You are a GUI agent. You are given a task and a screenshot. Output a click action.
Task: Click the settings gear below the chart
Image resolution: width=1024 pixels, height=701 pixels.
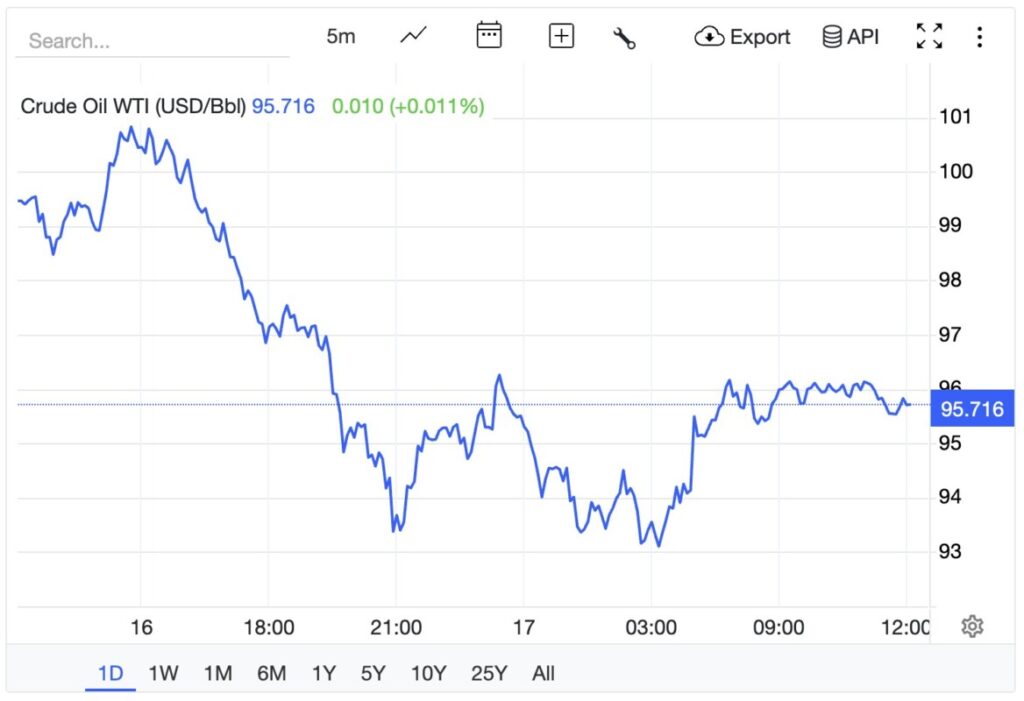coord(972,624)
